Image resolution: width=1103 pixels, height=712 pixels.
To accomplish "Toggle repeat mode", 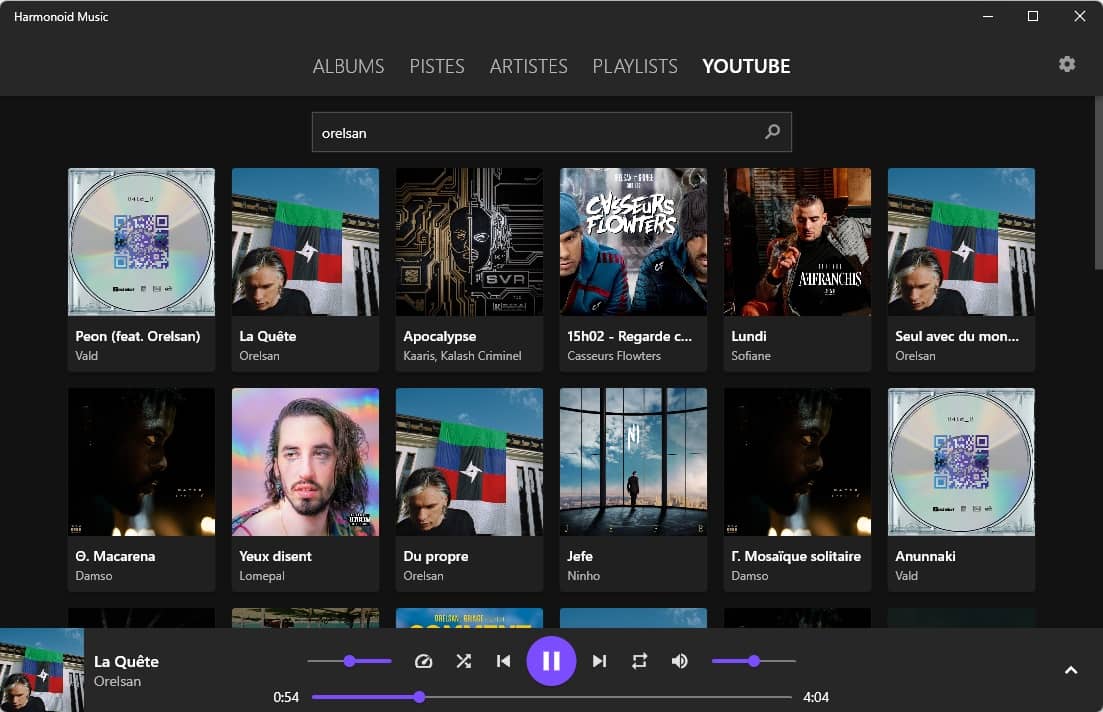I will 639,661.
